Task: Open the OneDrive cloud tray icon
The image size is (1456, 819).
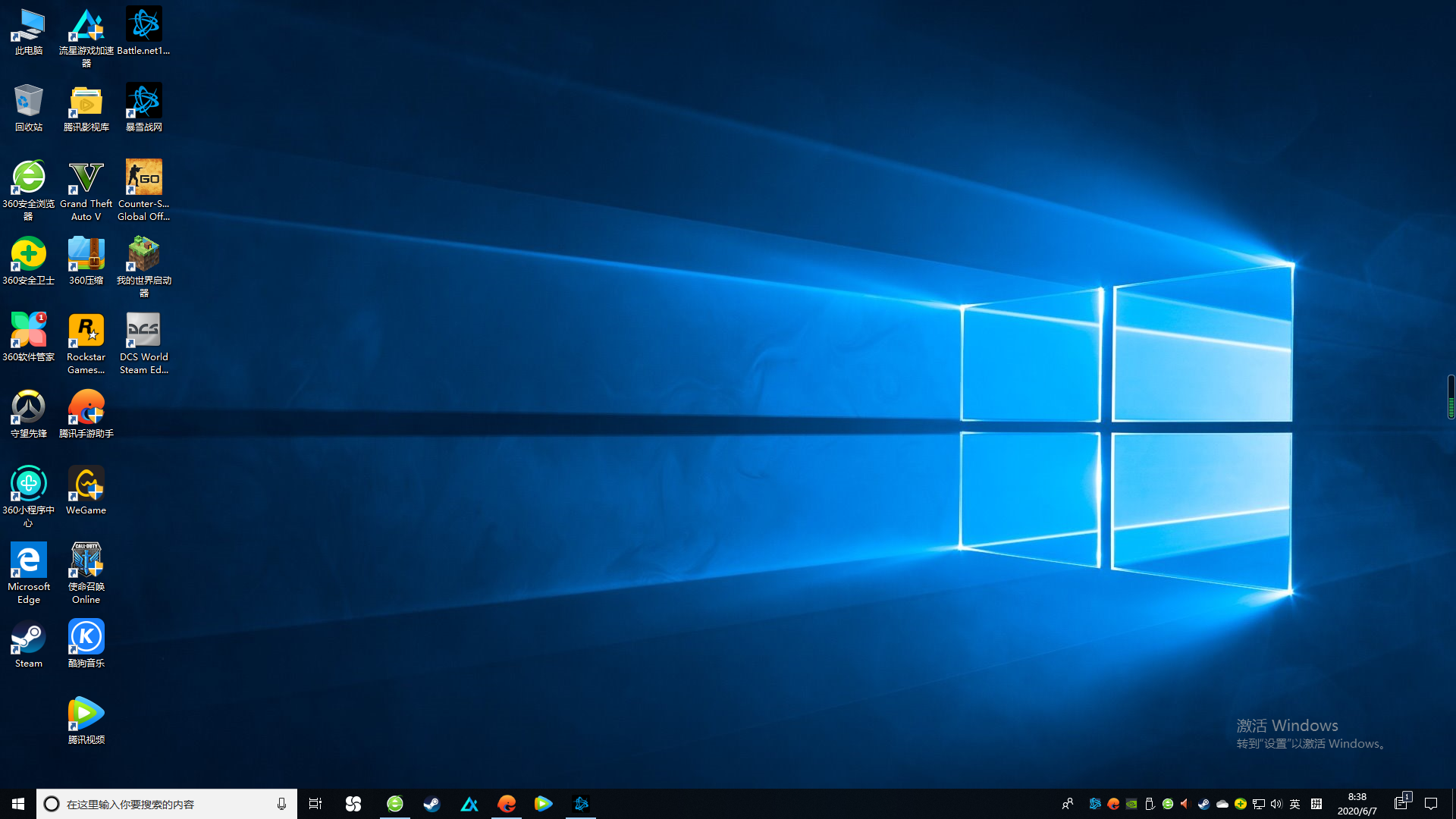Action: 1222,804
